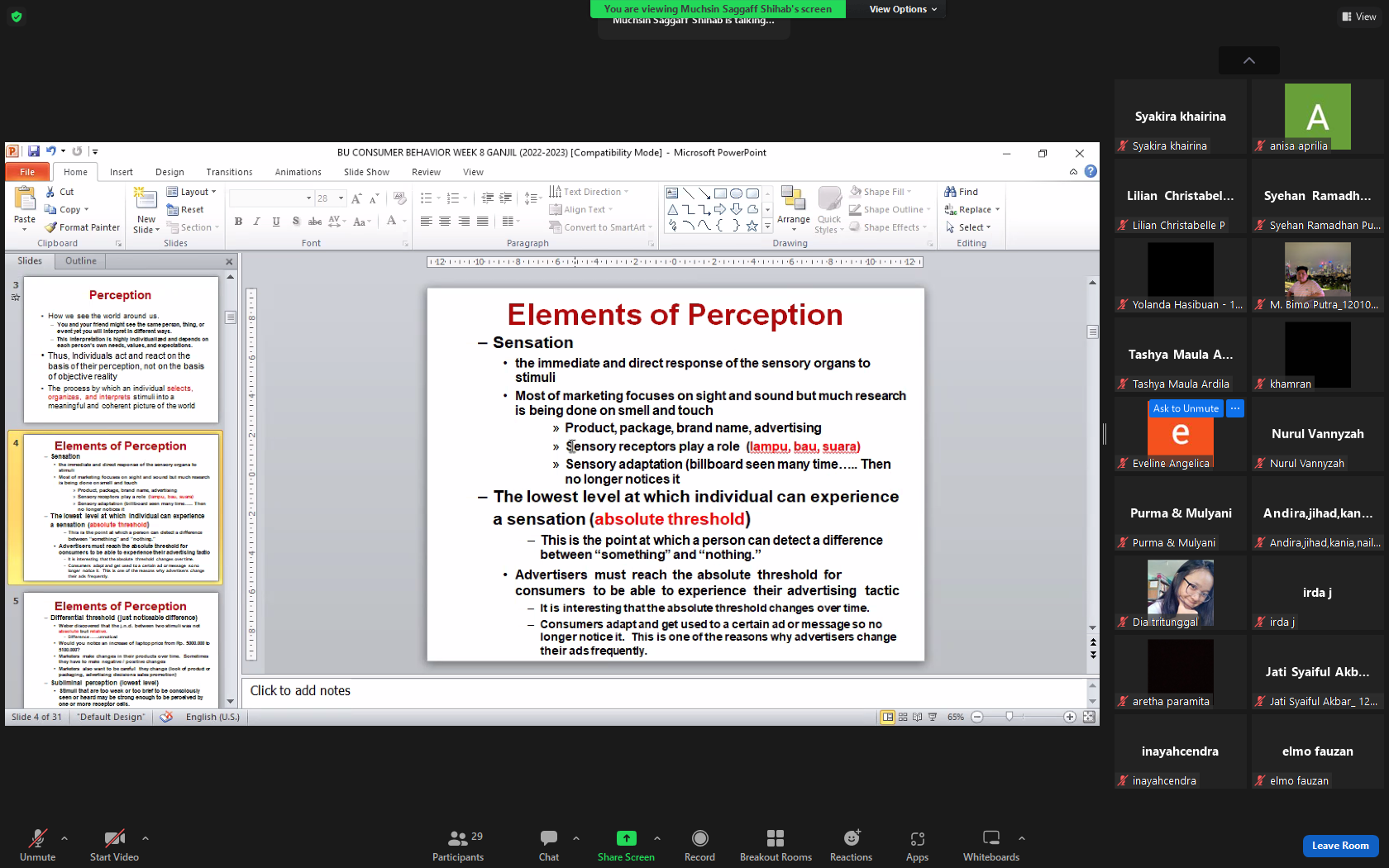Switch to the Outline pane tab

pos(80,261)
